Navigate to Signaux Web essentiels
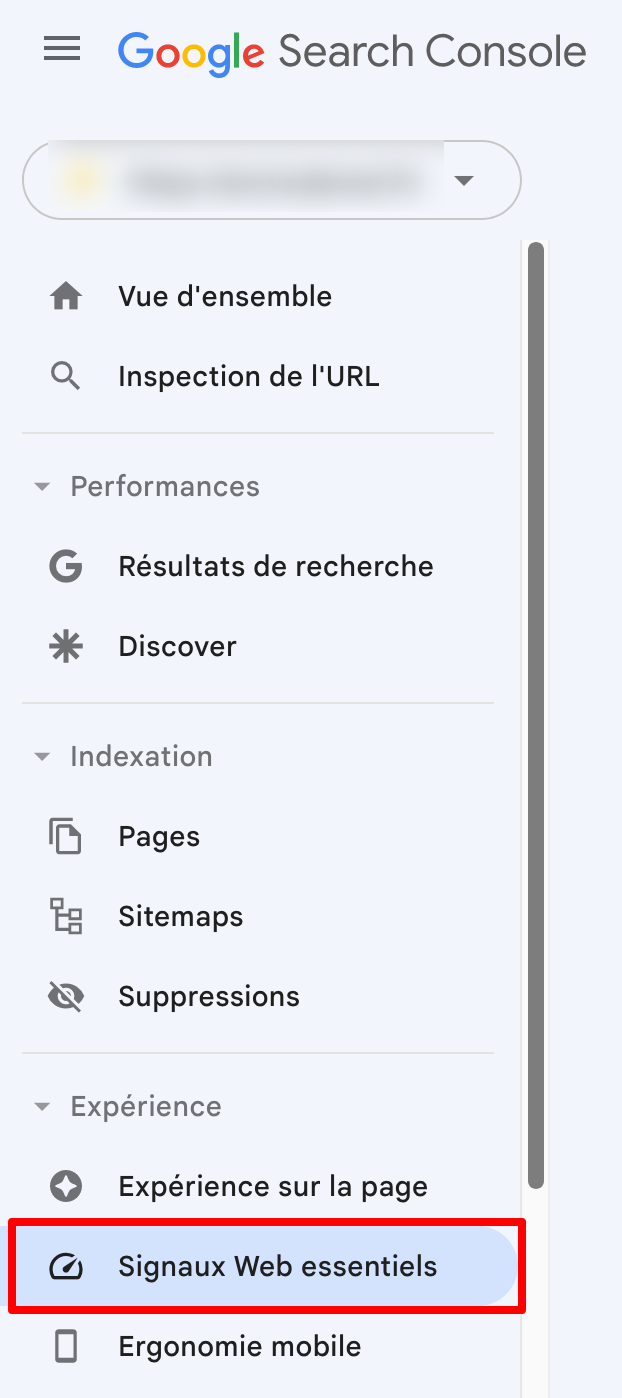 277,1266
